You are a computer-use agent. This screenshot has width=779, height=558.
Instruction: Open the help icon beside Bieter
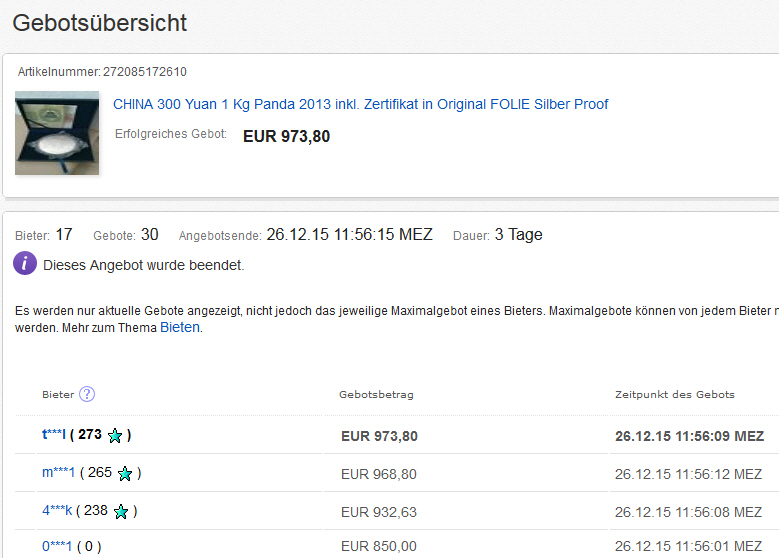[87, 394]
